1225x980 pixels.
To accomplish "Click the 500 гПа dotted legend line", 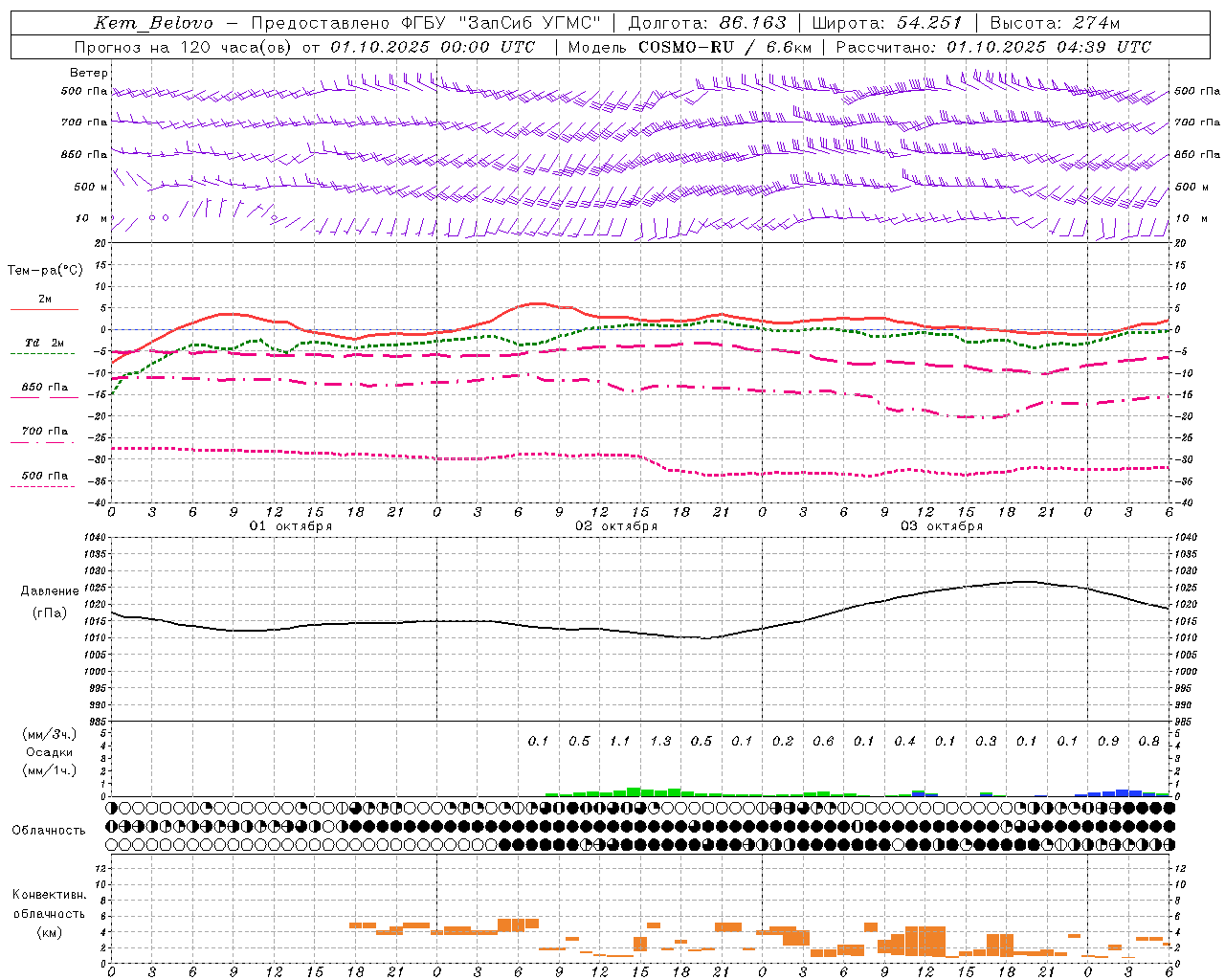I will pyautogui.click(x=43, y=487).
